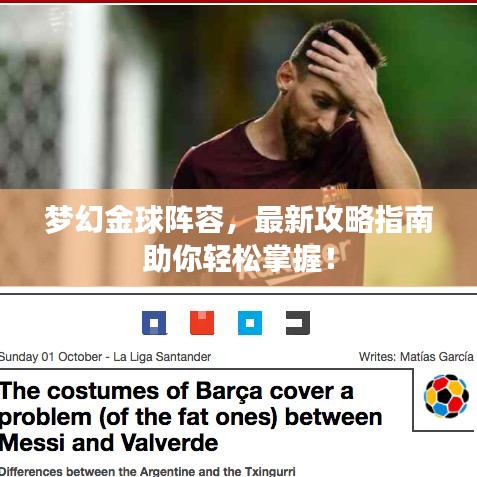Image resolution: width=477 pixels, height=477 pixels.
Task: Click the red bar above the photo
Action: [239, 1]
